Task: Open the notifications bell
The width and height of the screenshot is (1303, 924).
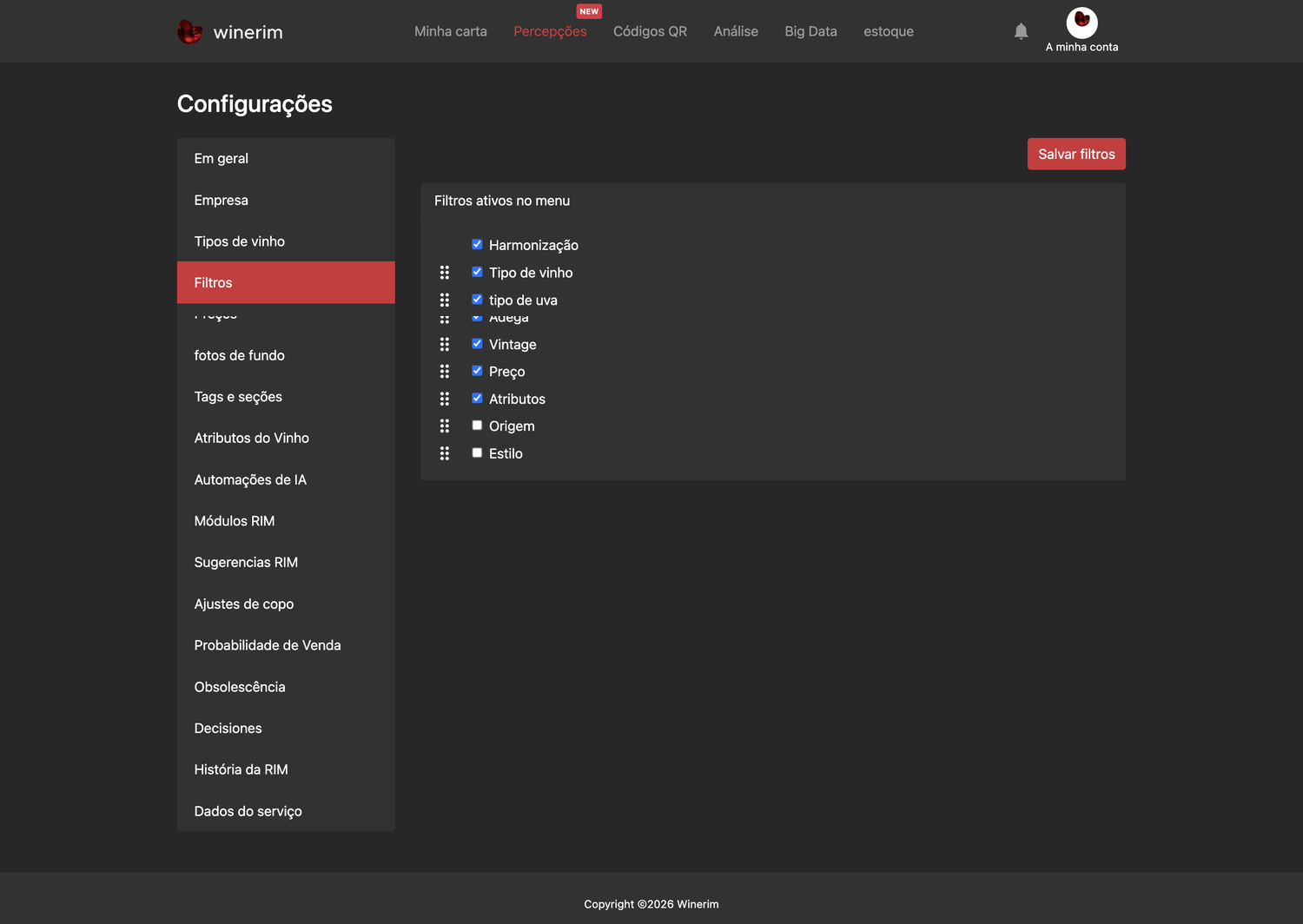Action: pos(1021,31)
